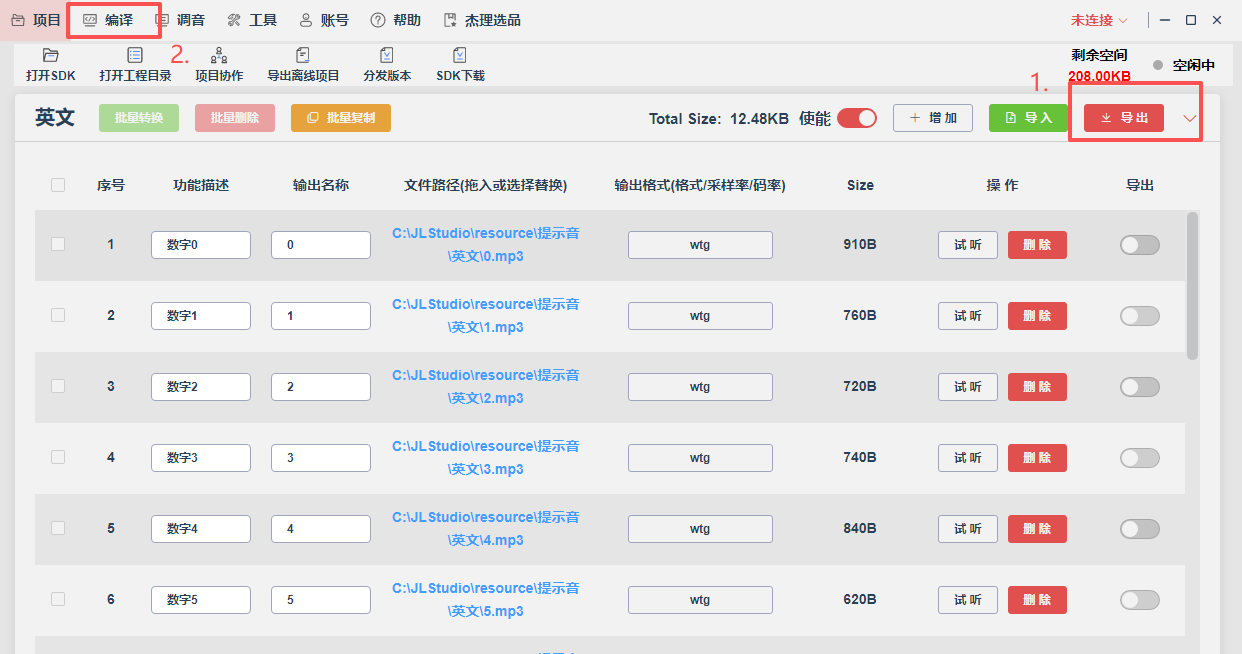Open file path link for 英文\0.mp3

pyautogui.click(x=486, y=245)
